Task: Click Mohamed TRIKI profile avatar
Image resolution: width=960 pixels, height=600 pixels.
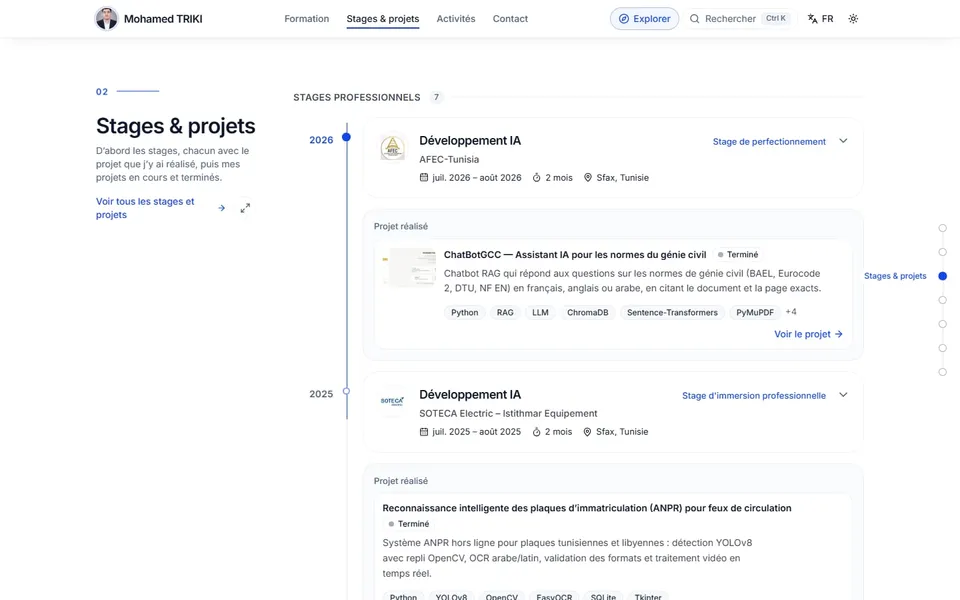Action: coord(107,19)
